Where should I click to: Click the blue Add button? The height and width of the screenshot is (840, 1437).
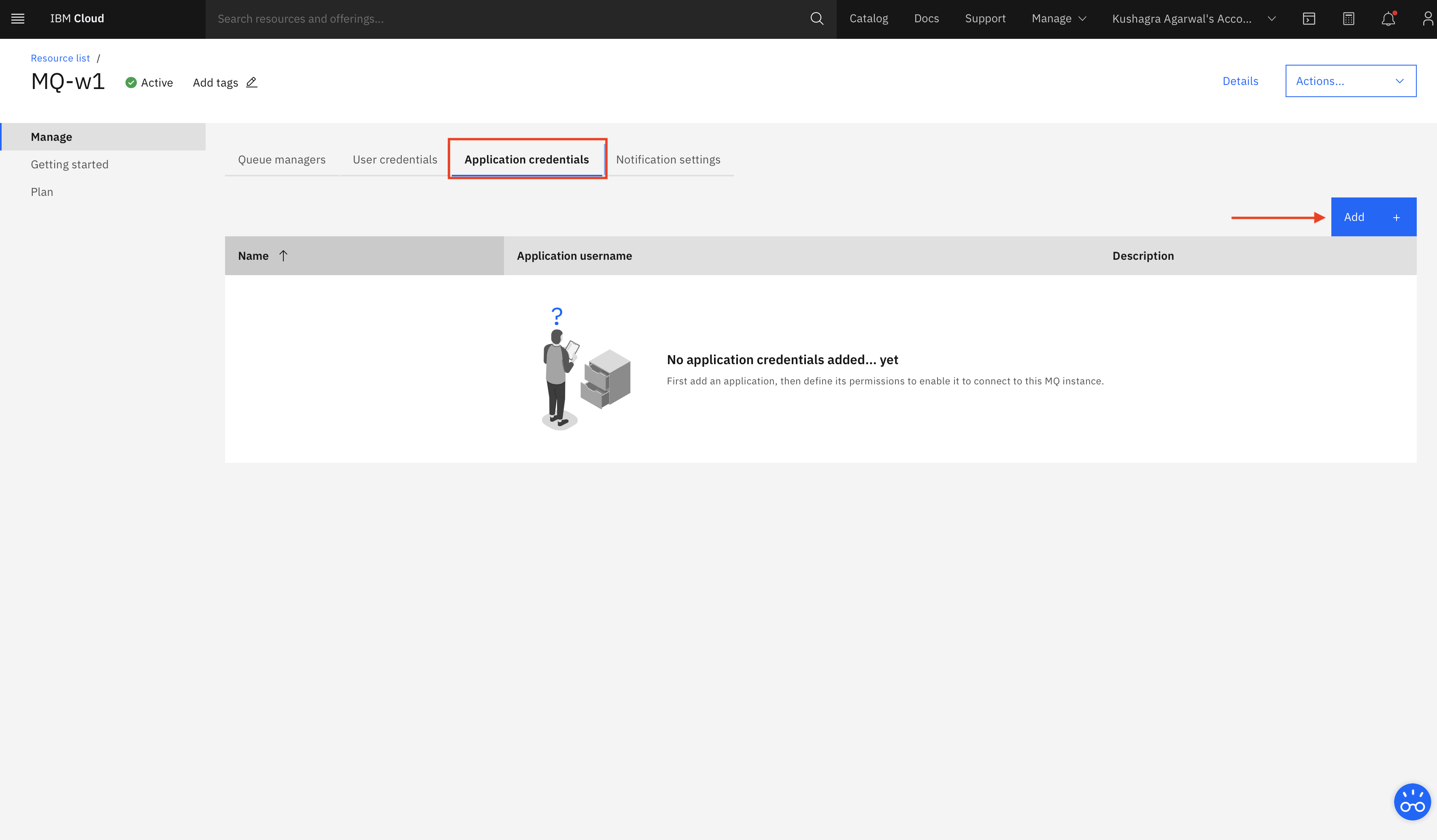[1373, 217]
